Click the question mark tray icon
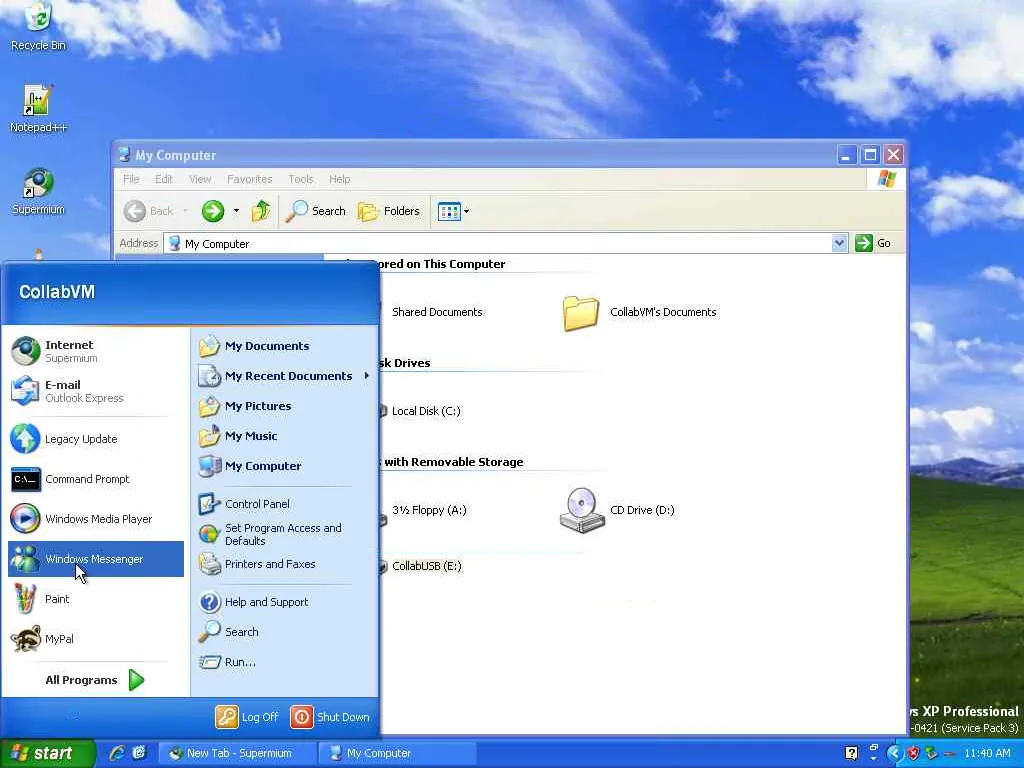This screenshot has width=1024, height=768. [x=851, y=754]
